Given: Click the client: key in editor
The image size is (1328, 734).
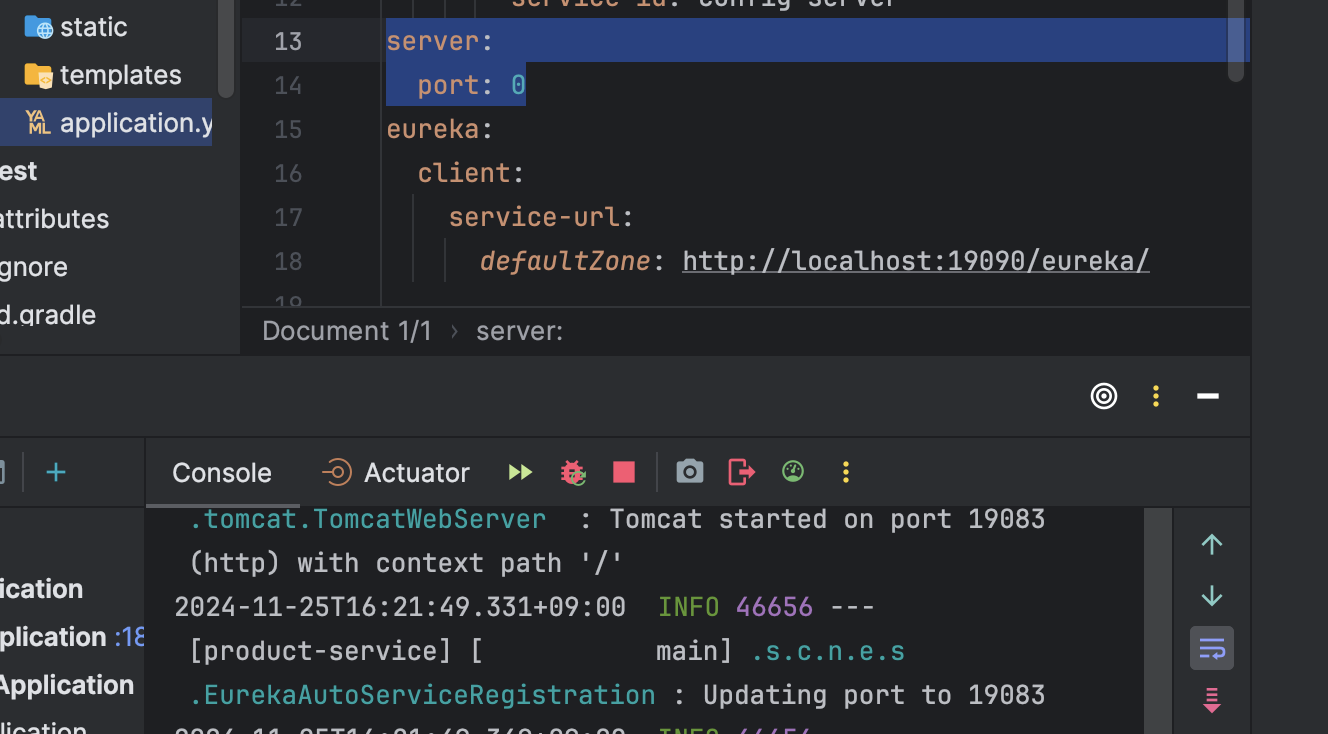Looking at the screenshot, I should click(471, 173).
